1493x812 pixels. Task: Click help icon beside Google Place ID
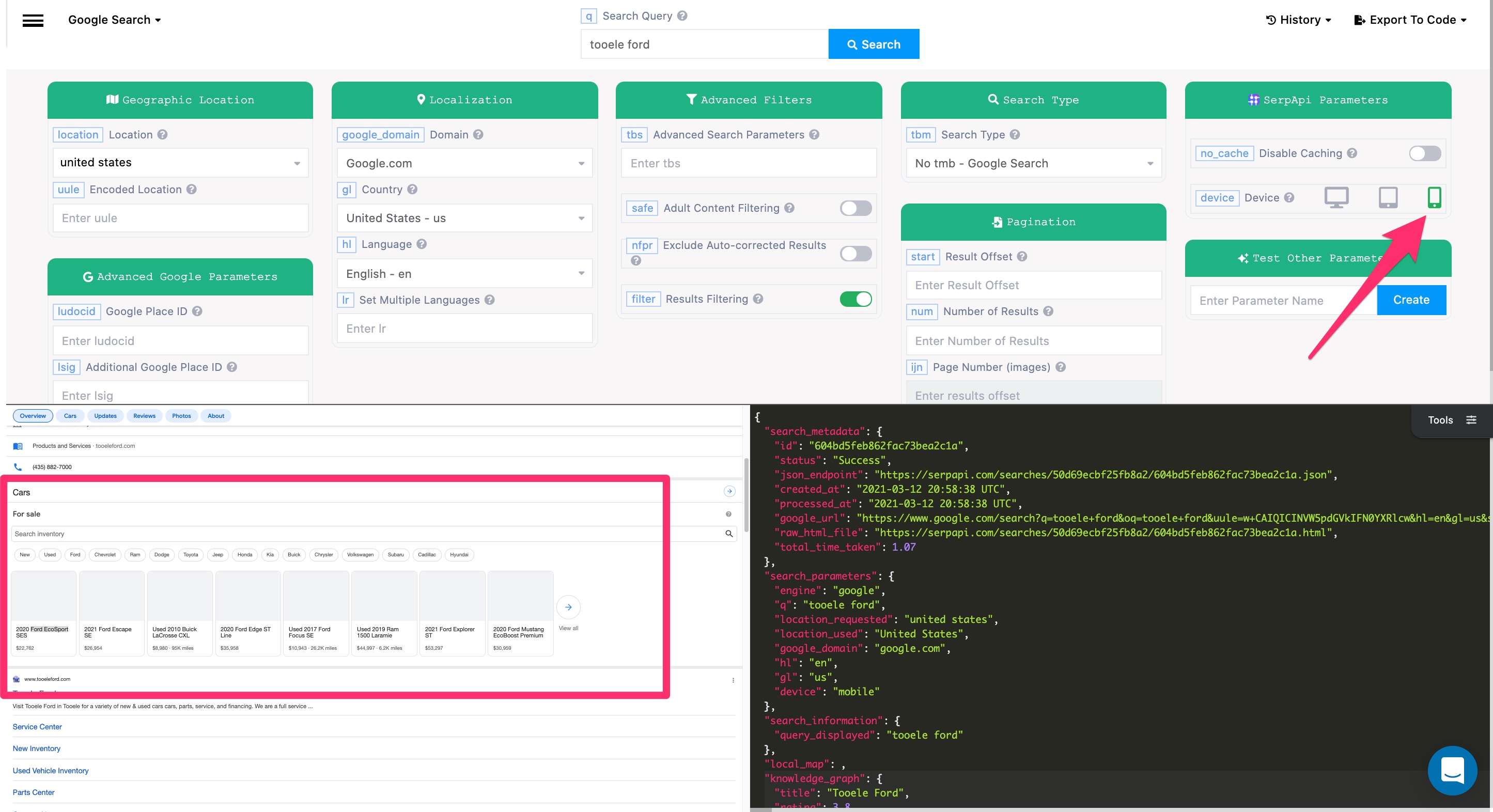pyautogui.click(x=197, y=311)
